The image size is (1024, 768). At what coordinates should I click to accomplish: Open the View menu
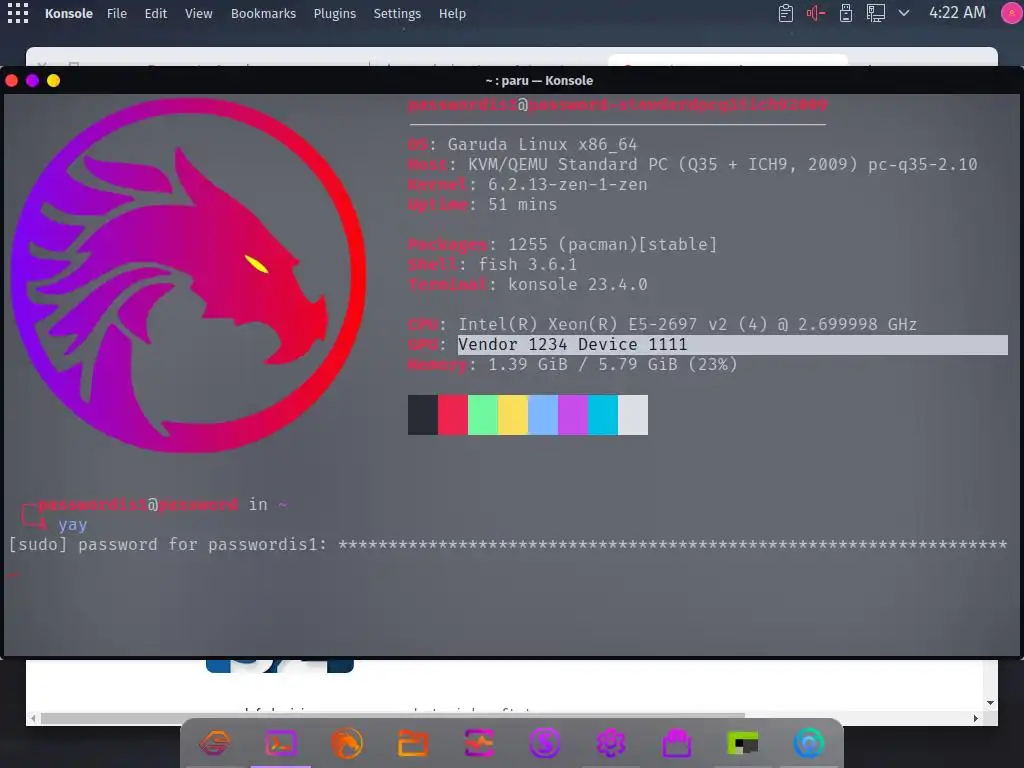pos(199,13)
